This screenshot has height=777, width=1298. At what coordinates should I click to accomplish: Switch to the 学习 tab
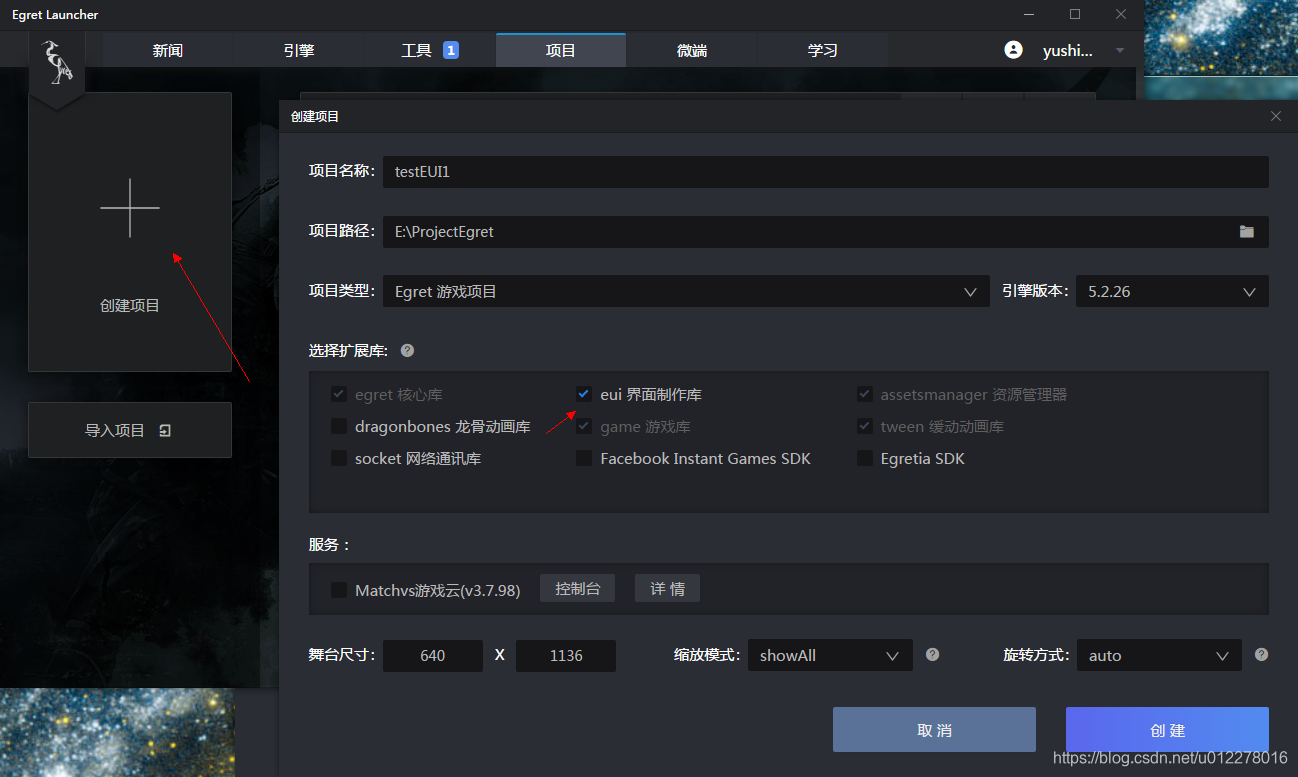(x=822, y=49)
